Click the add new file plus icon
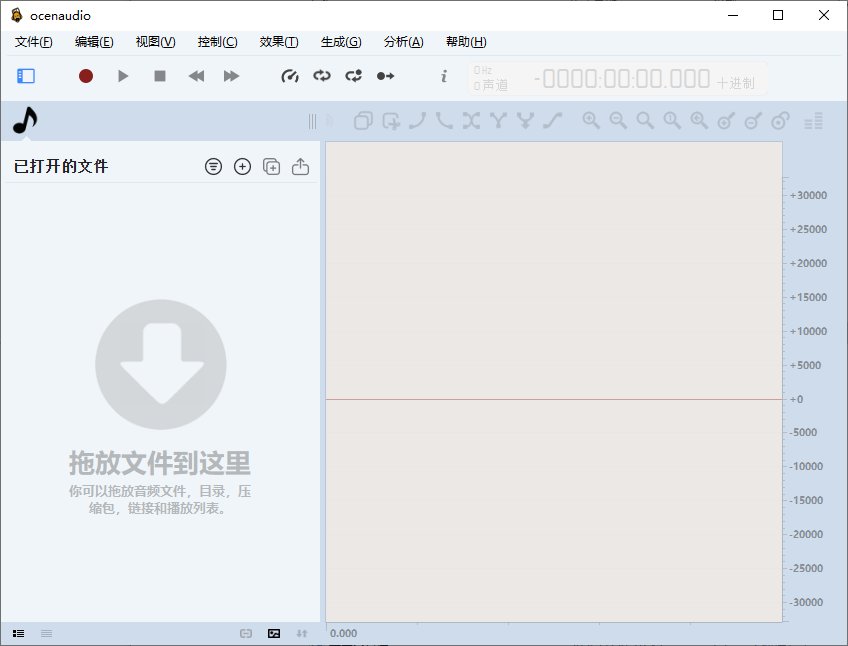Viewport: 848px width, 646px height. tap(242, 167)
